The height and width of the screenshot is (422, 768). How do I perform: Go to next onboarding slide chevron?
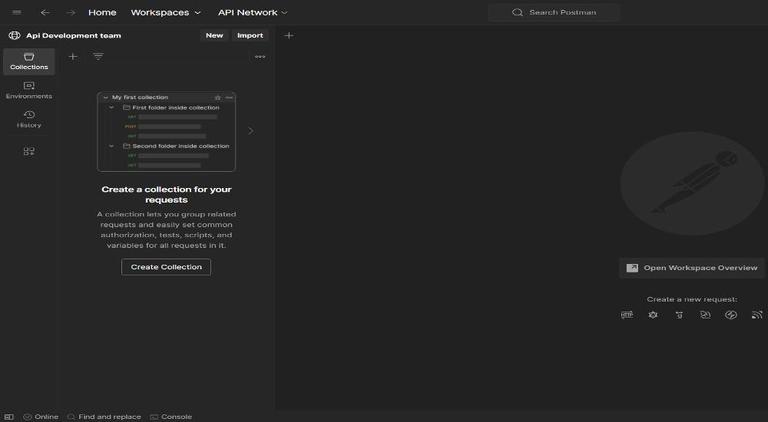(x=251, y=131)
